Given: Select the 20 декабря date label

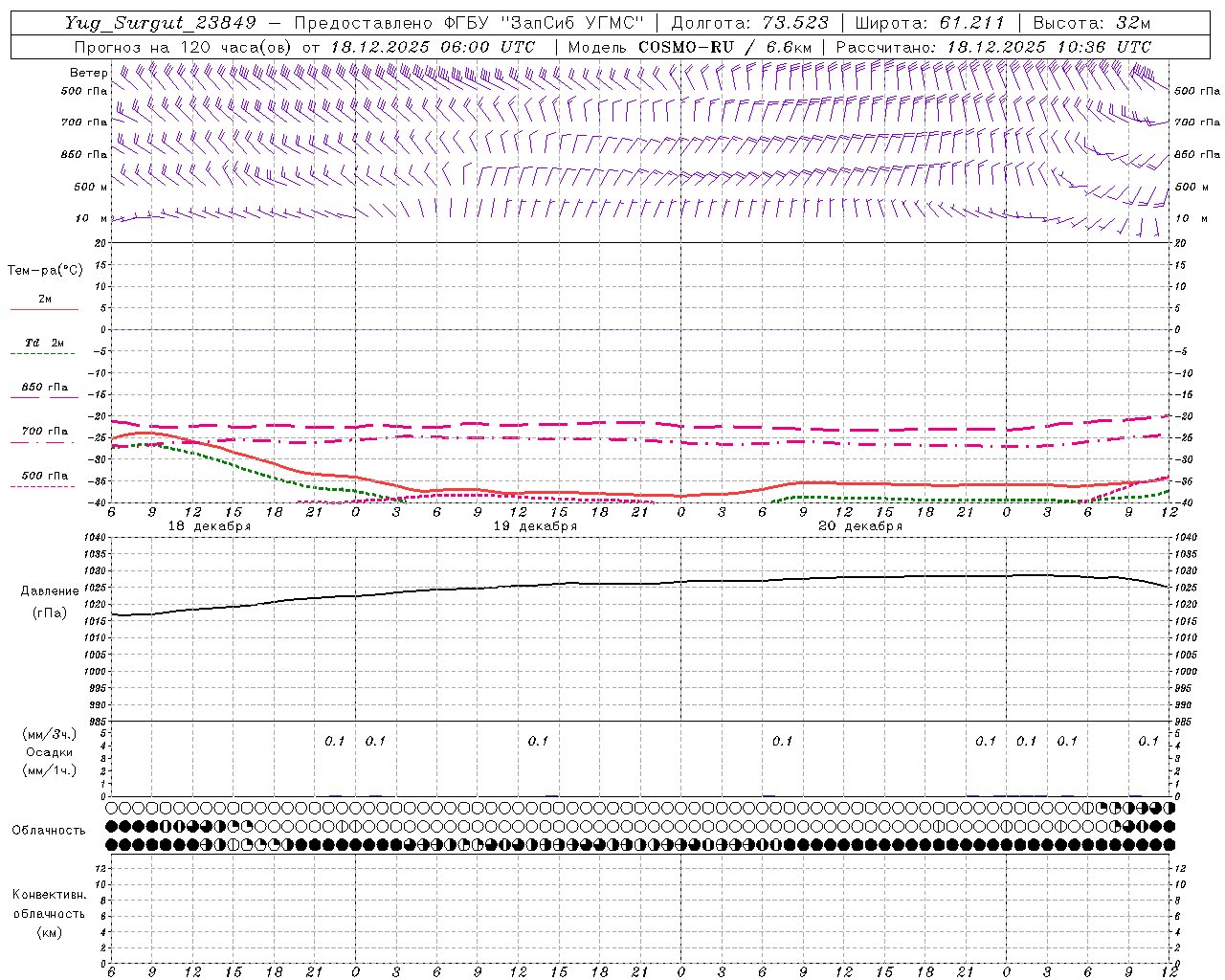Looking at the screenshot, I should 860,526.
